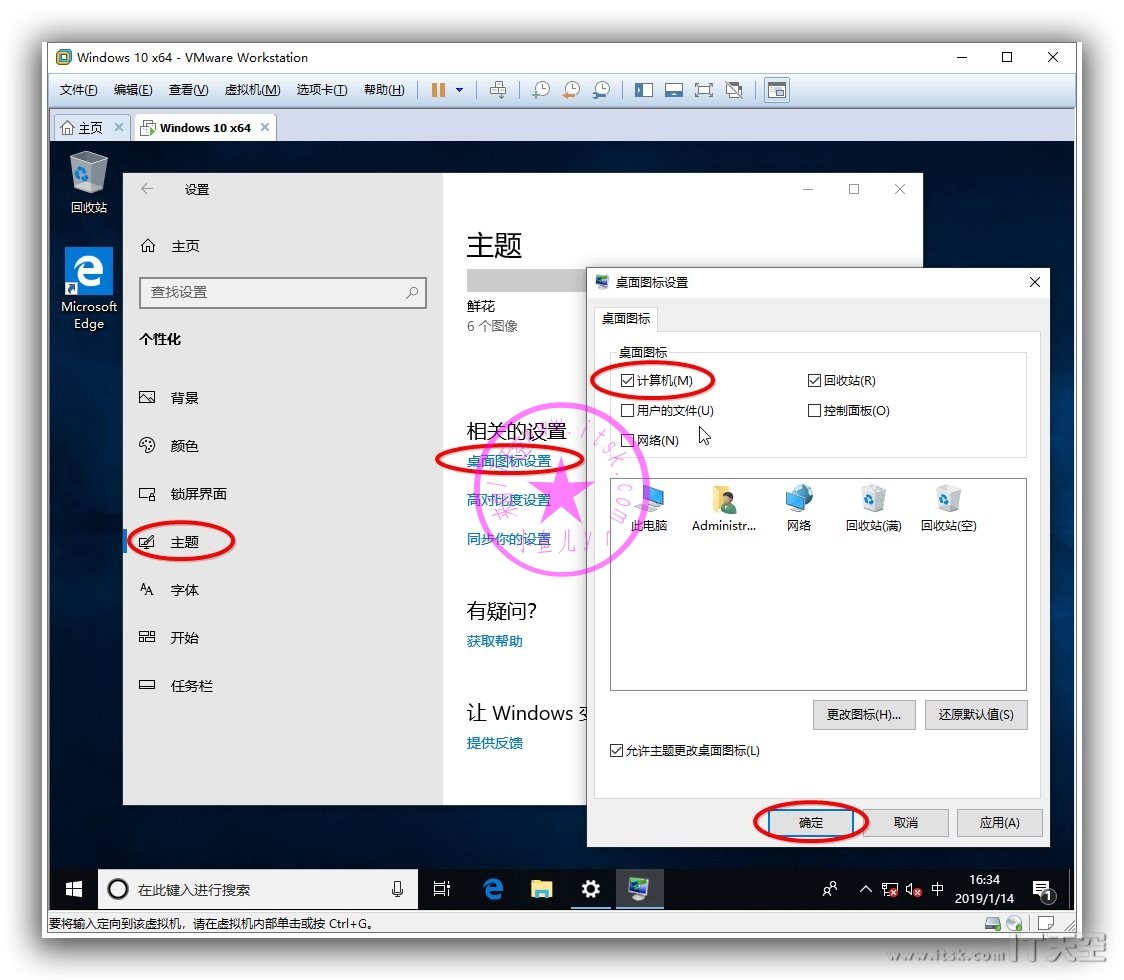1124x980 pixels.
Task: Cancel the dialog with 取消
Action: coord(906,823)
